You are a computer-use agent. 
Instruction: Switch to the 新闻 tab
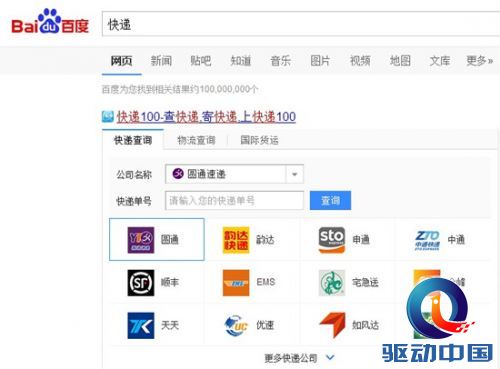[161, 61]
